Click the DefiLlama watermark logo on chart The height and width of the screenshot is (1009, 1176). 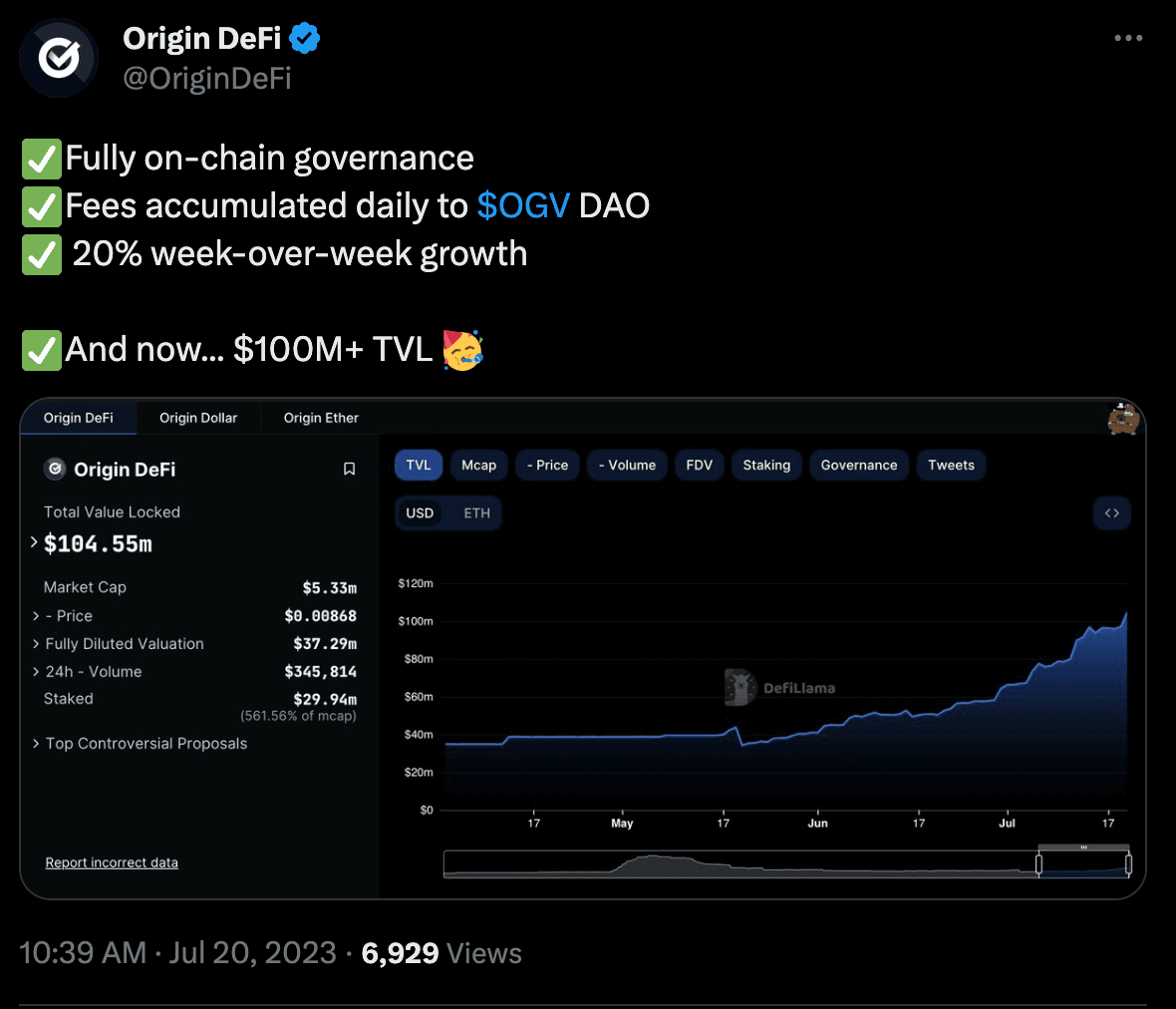click(740, 687)
